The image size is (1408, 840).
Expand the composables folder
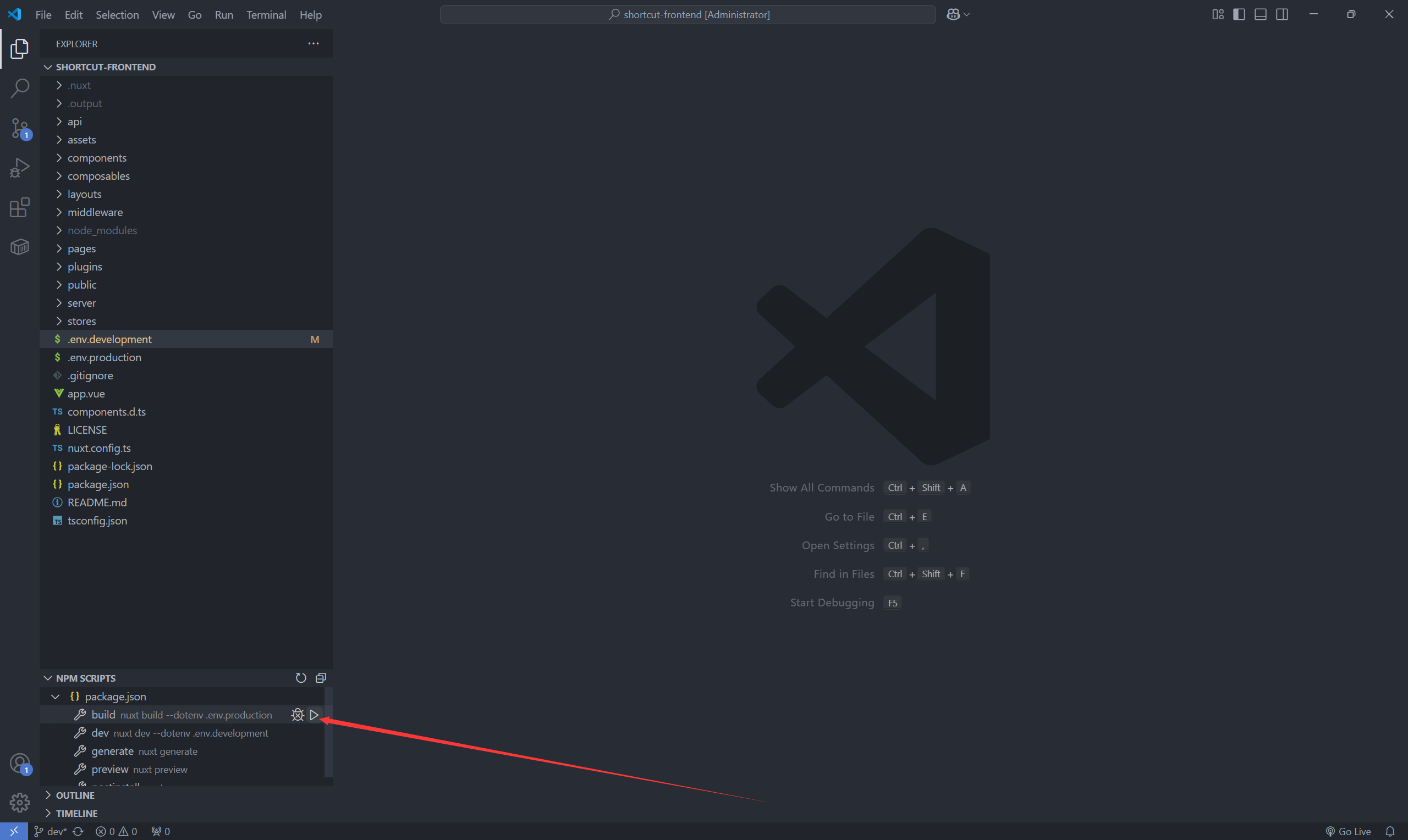(186, 175)
